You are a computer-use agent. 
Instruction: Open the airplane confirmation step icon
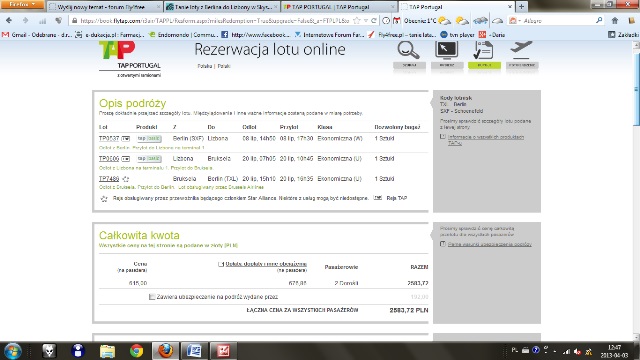tap(522, 49)
